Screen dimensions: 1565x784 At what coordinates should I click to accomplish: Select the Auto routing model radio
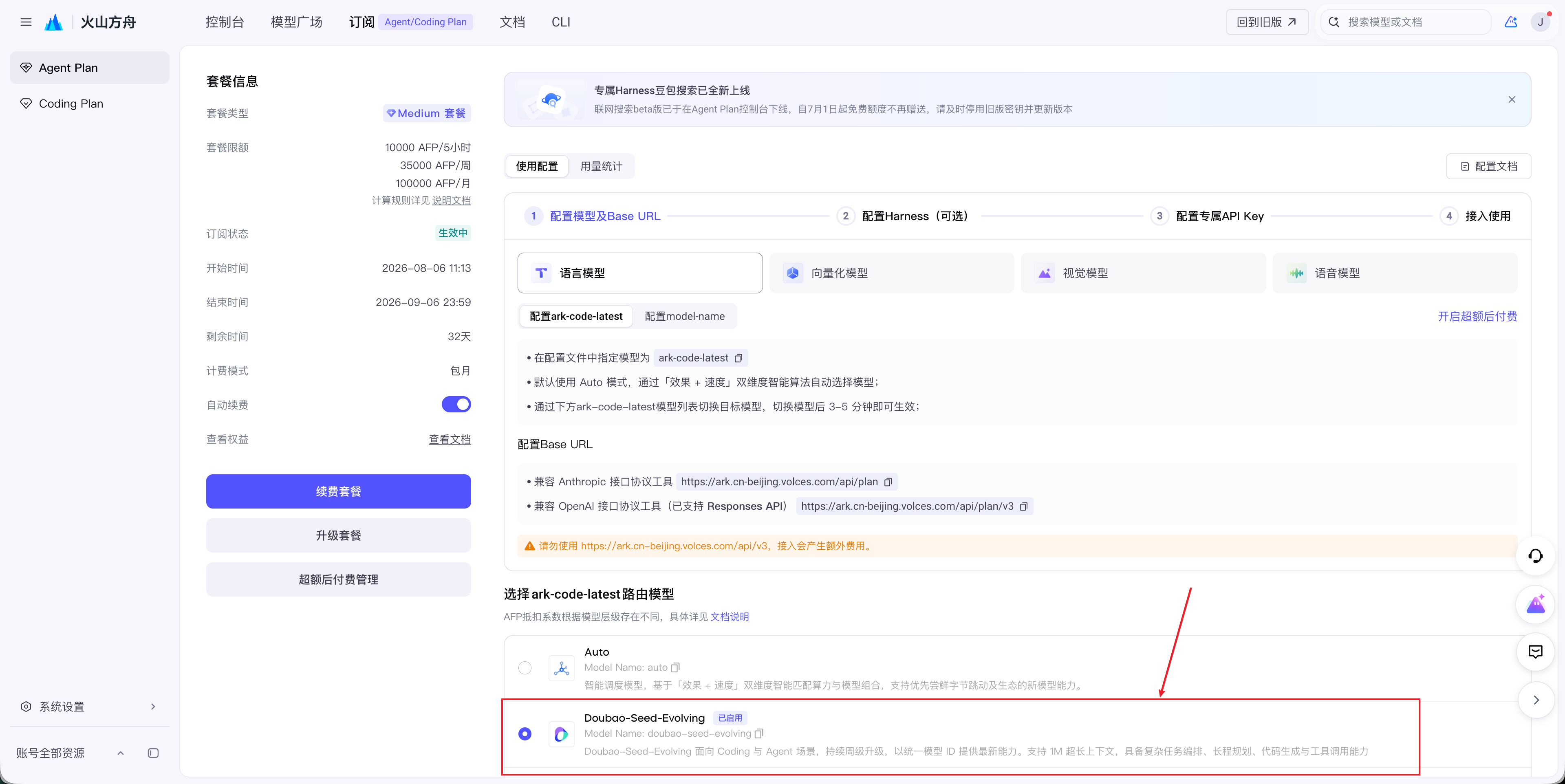(x=525, y=668)
